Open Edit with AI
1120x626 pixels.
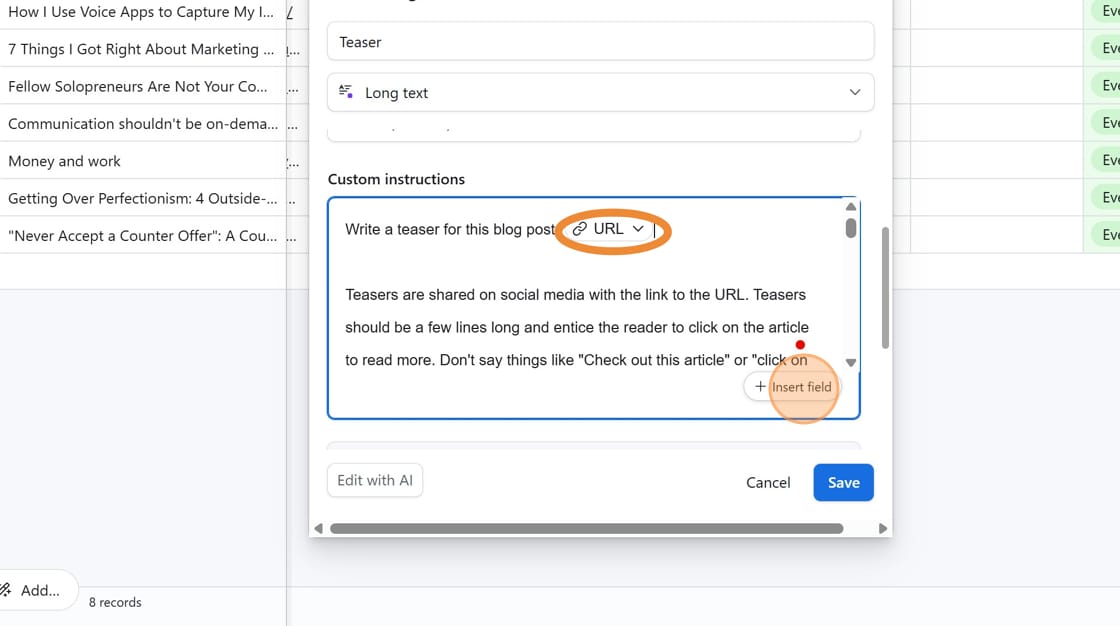pos(374,480)
